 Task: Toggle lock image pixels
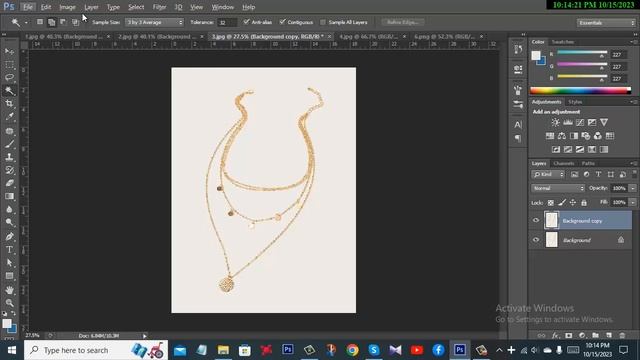pos(562,202)
